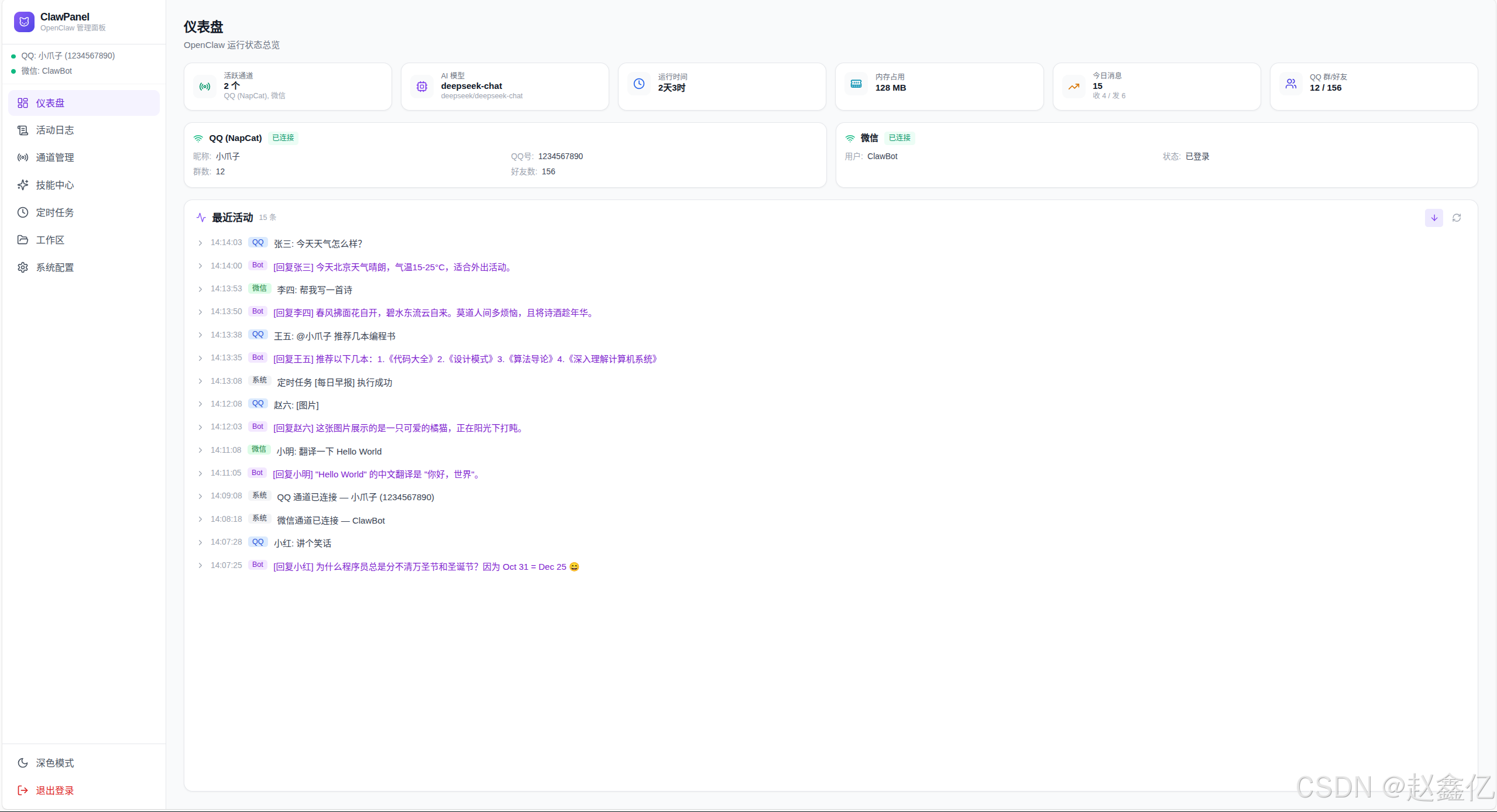Open the 活动日志 menu item

tap(54, 130)
